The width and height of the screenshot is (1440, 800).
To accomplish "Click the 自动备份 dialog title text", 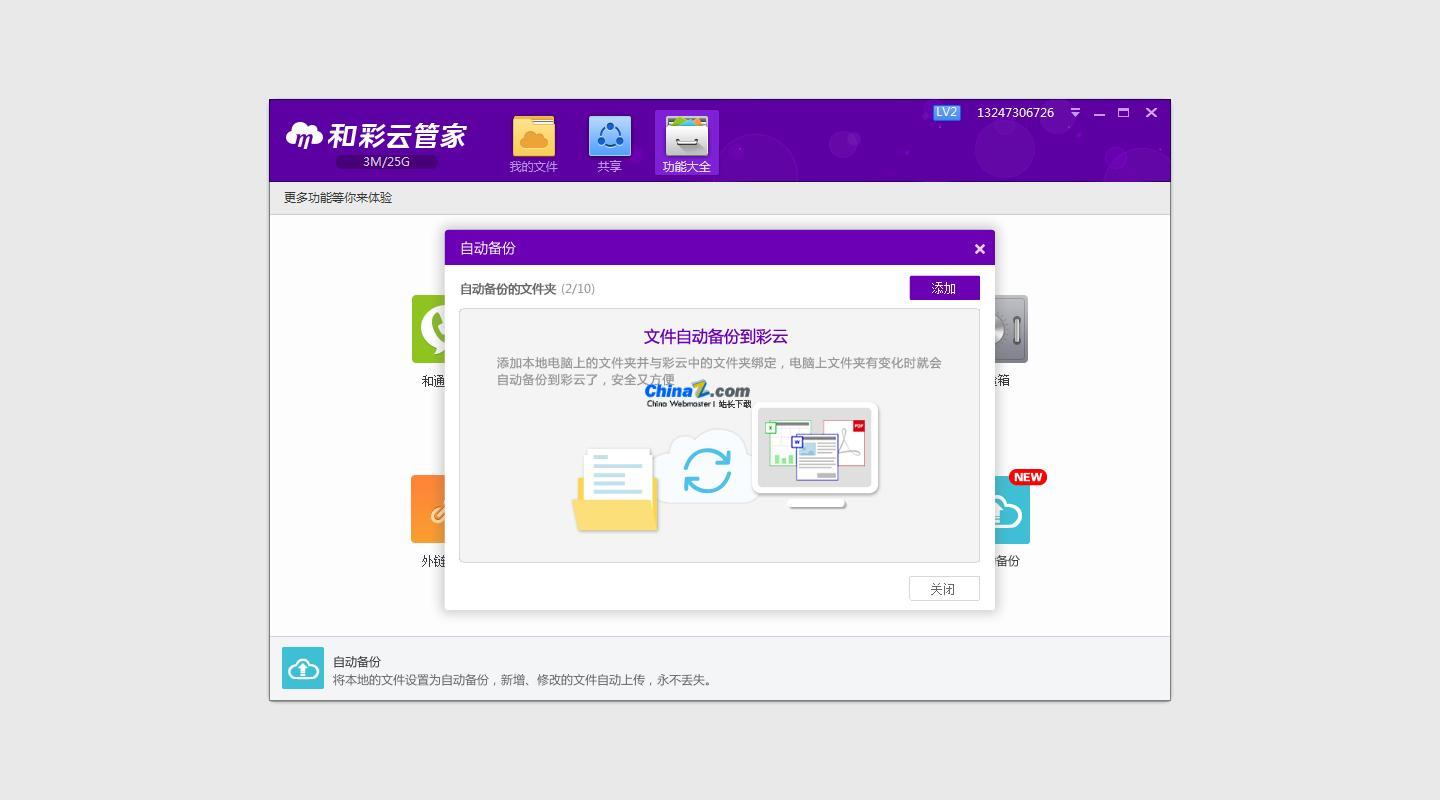I will [x=488, y=248].
